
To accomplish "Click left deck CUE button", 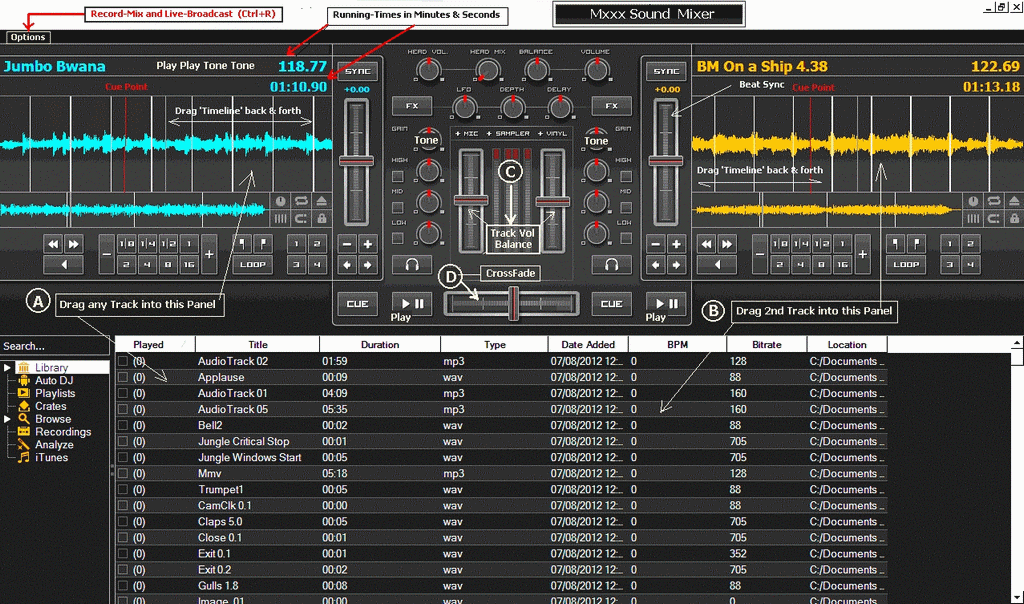I will [x=357, y=304].
